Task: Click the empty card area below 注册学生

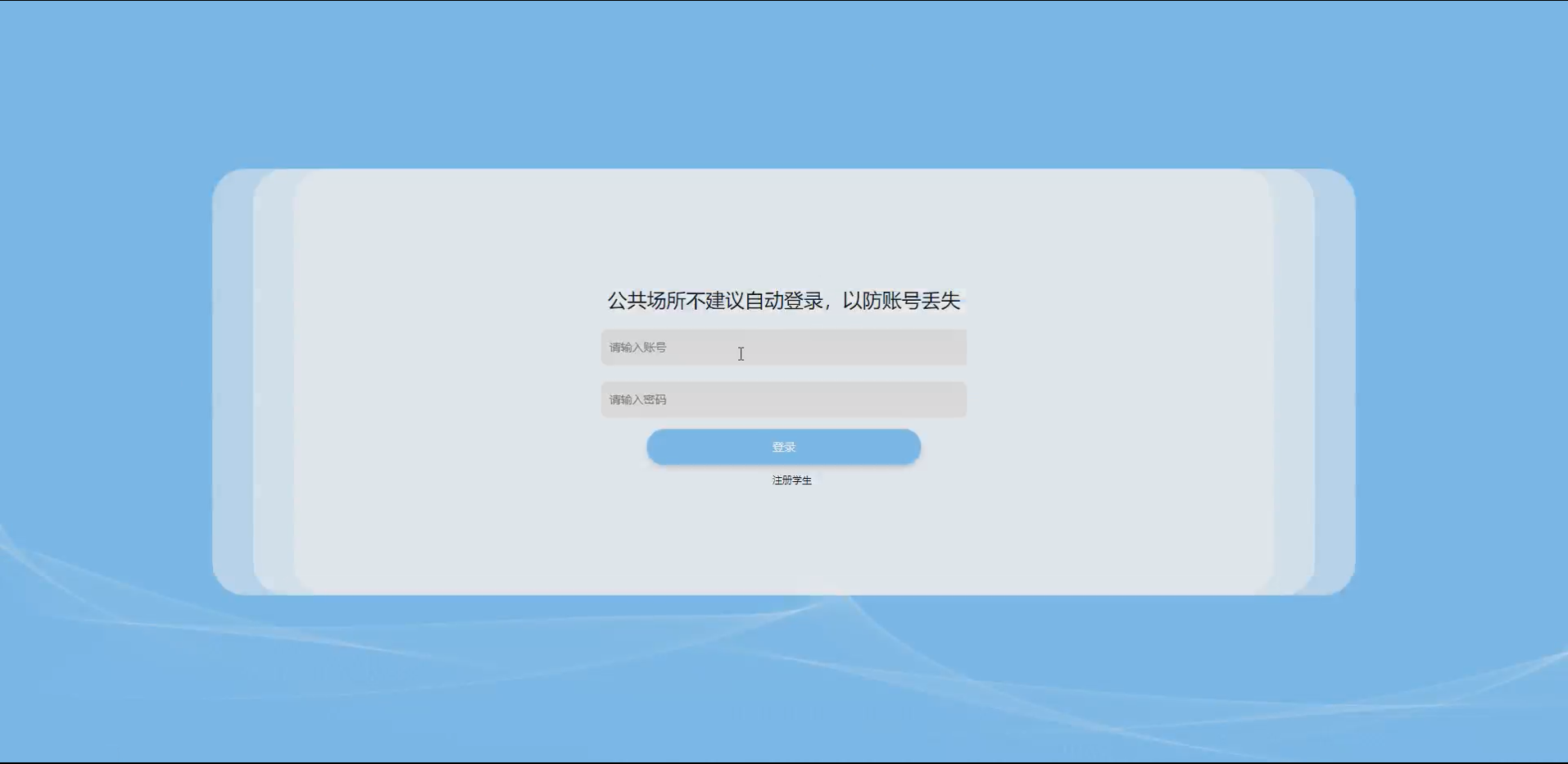Action: [783, 541]
